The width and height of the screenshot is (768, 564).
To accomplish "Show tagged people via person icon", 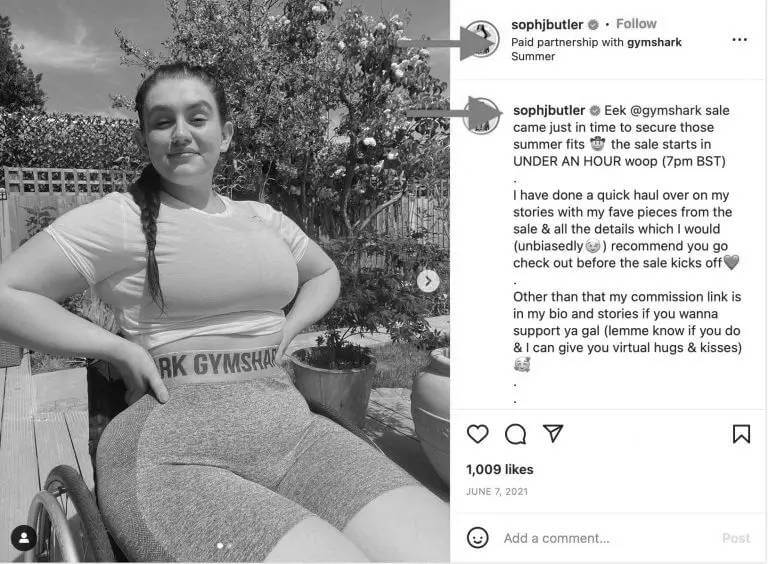I will 24,538.
